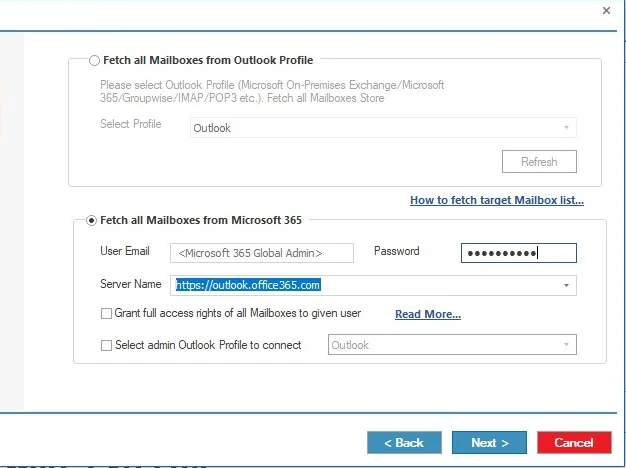Proceed with the Next button
This screenshot has height=468, width=626.
(489, 442)
